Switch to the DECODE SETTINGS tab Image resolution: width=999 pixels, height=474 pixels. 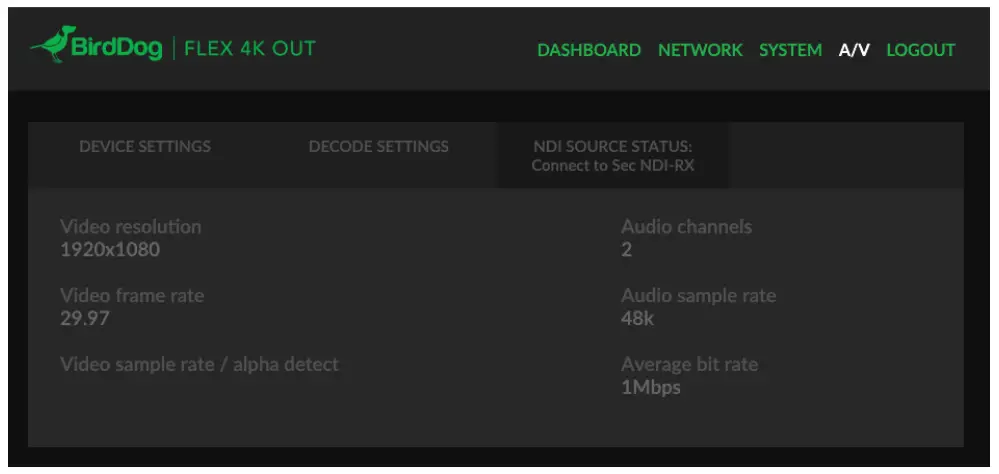pos(378,146)
